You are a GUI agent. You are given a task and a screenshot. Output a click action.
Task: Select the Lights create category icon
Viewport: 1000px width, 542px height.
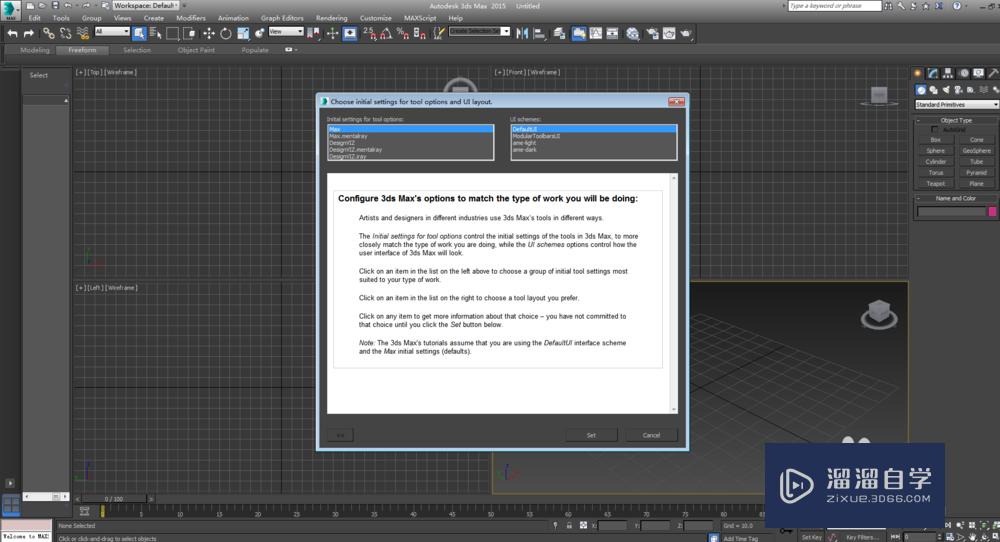pos(946,90)
